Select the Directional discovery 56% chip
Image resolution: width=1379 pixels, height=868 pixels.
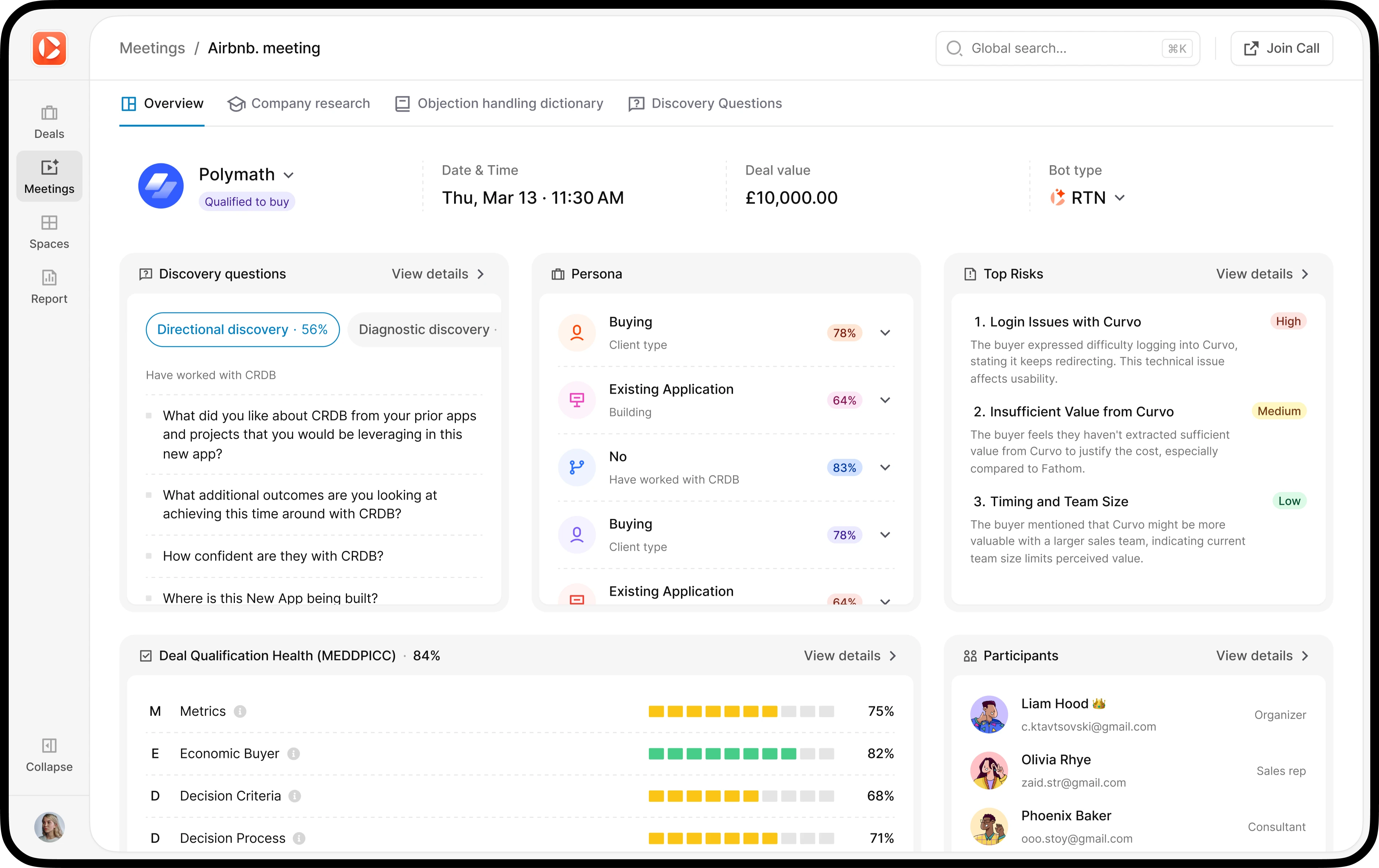point(242,330)
